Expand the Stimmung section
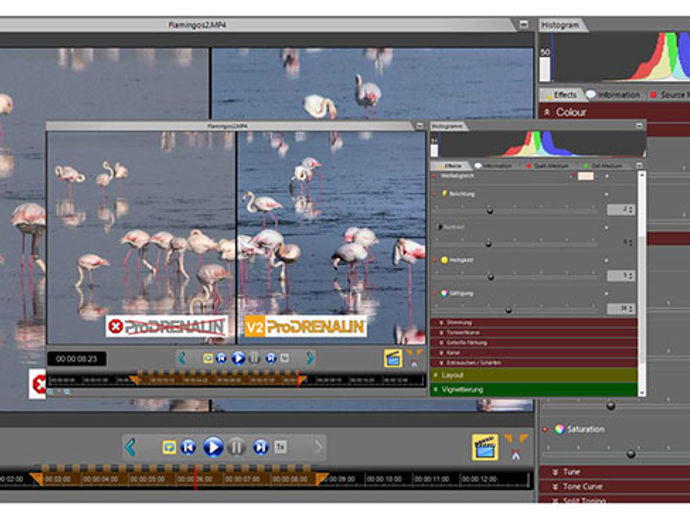 pos(534,323)
